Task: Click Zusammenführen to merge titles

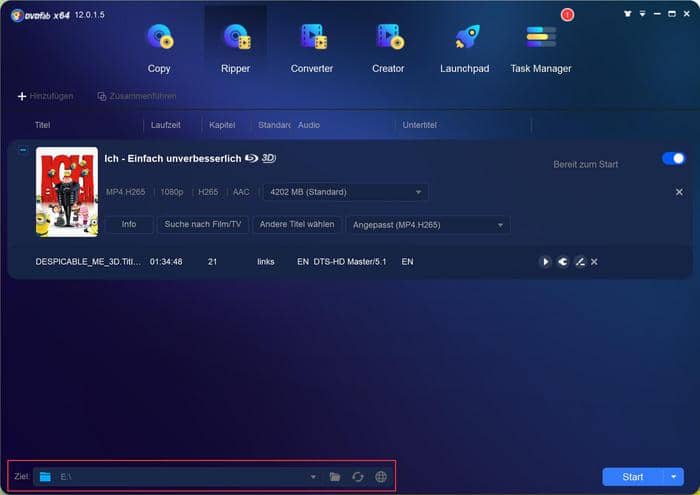Action: click(x=137, y=96)
